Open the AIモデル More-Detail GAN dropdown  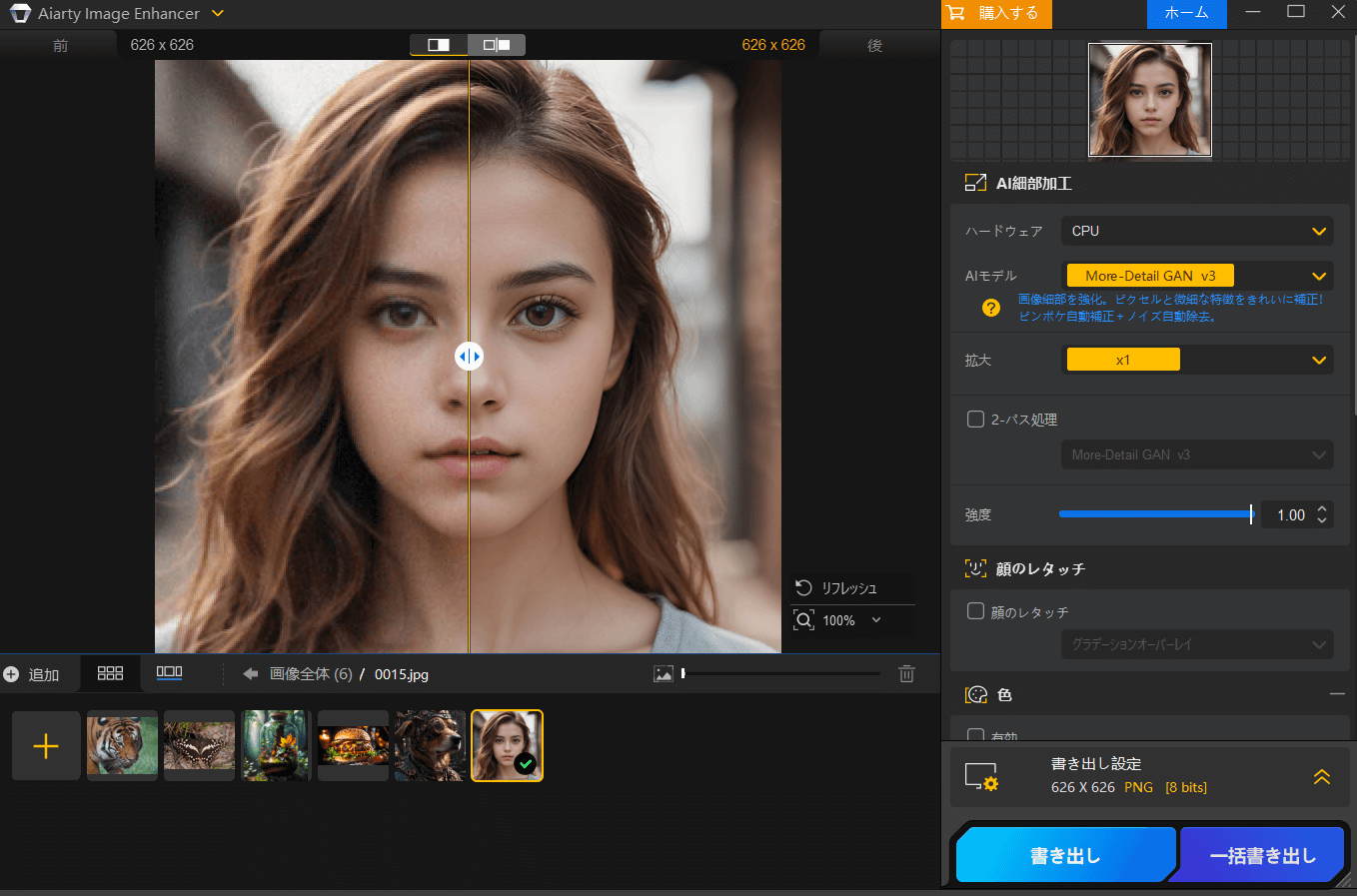tap(1196, 276)
